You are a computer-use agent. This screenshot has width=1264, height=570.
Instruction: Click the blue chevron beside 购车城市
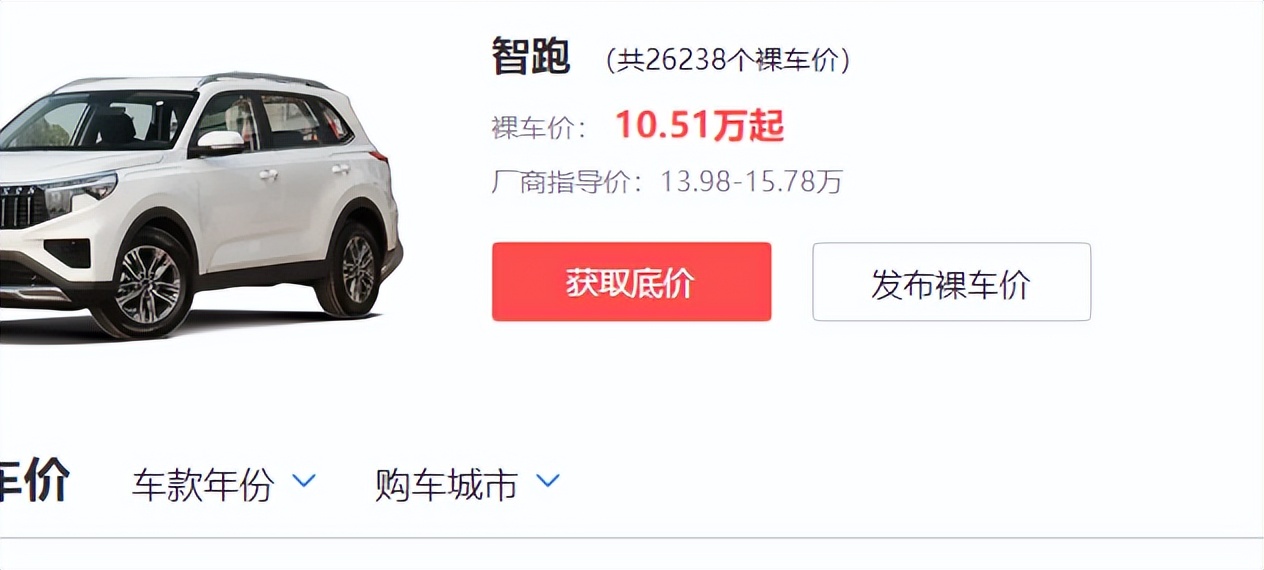[x=547, y=482]
